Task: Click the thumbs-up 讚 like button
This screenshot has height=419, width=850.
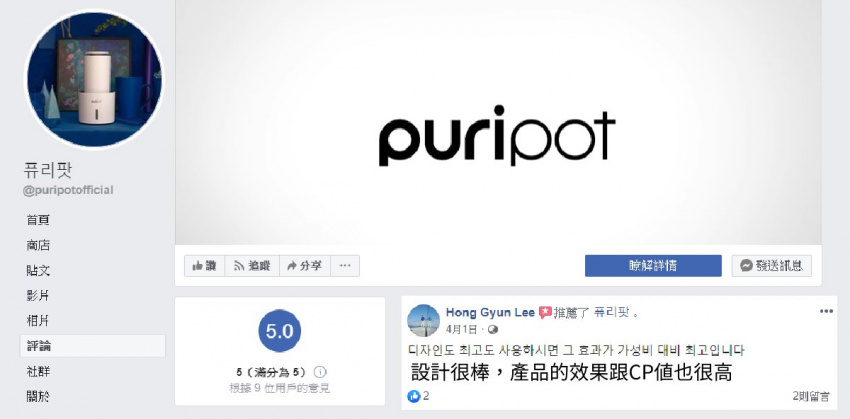Action: (204, 266)
